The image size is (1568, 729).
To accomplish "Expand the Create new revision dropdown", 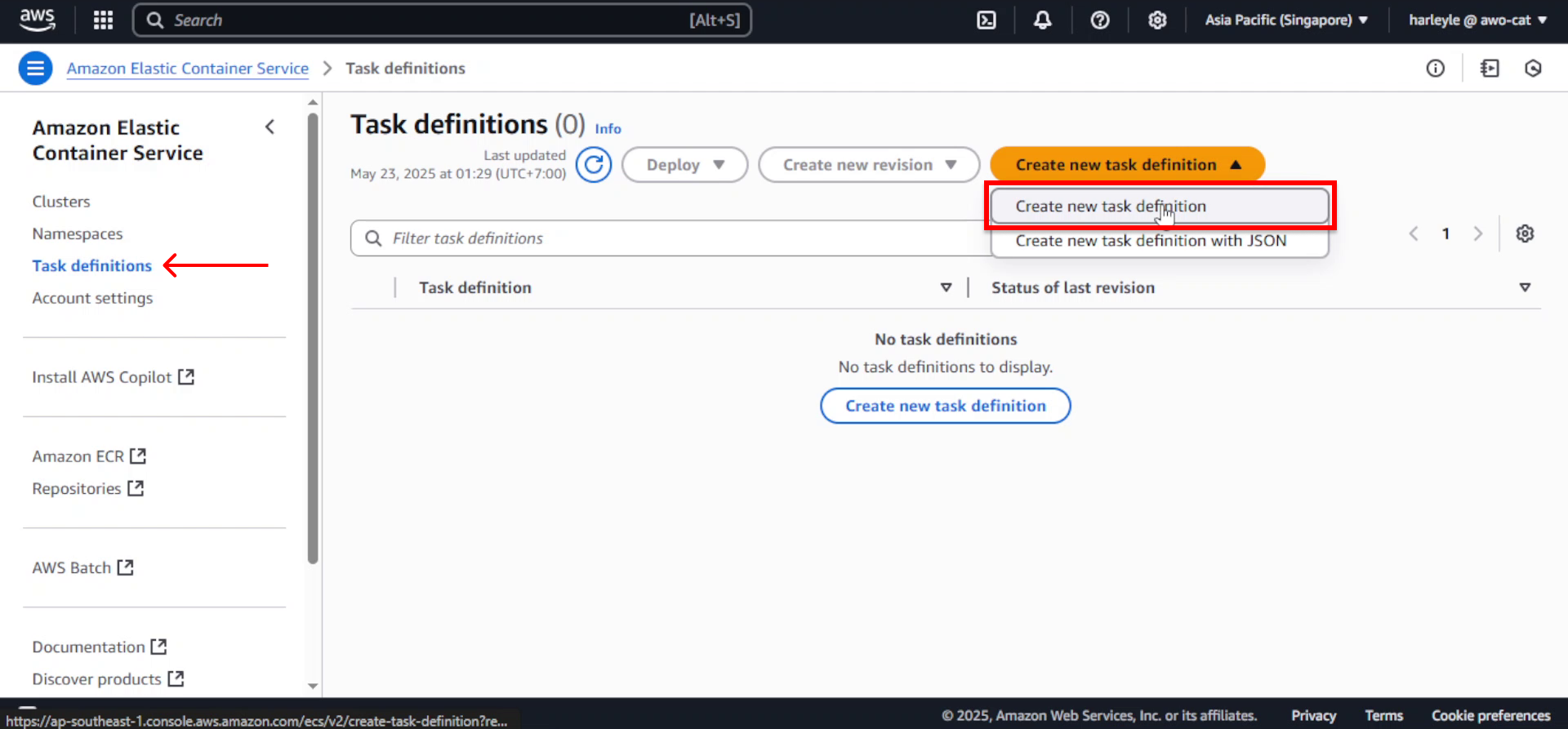I will (869, 165).
